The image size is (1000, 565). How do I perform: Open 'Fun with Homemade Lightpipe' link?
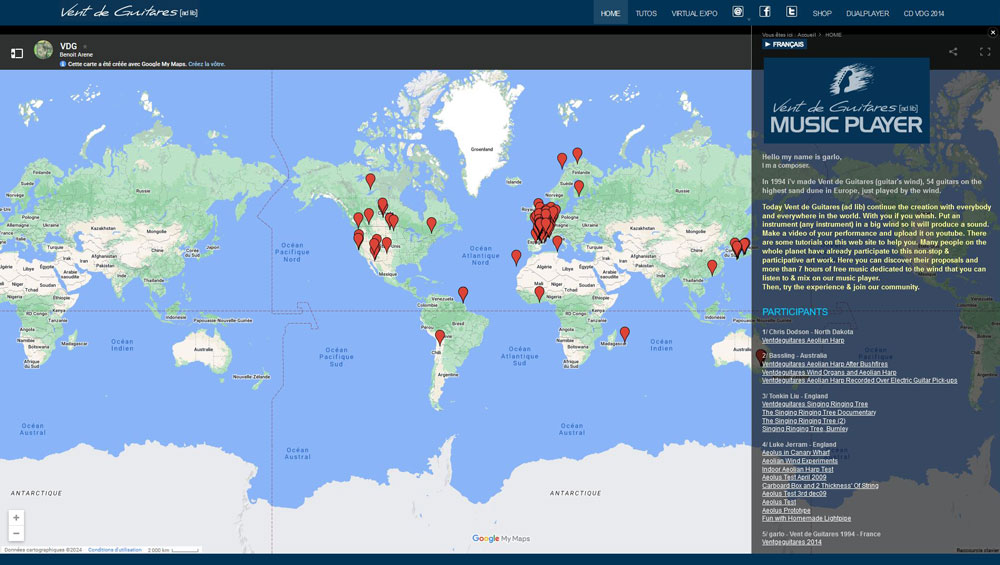(806, 518)
